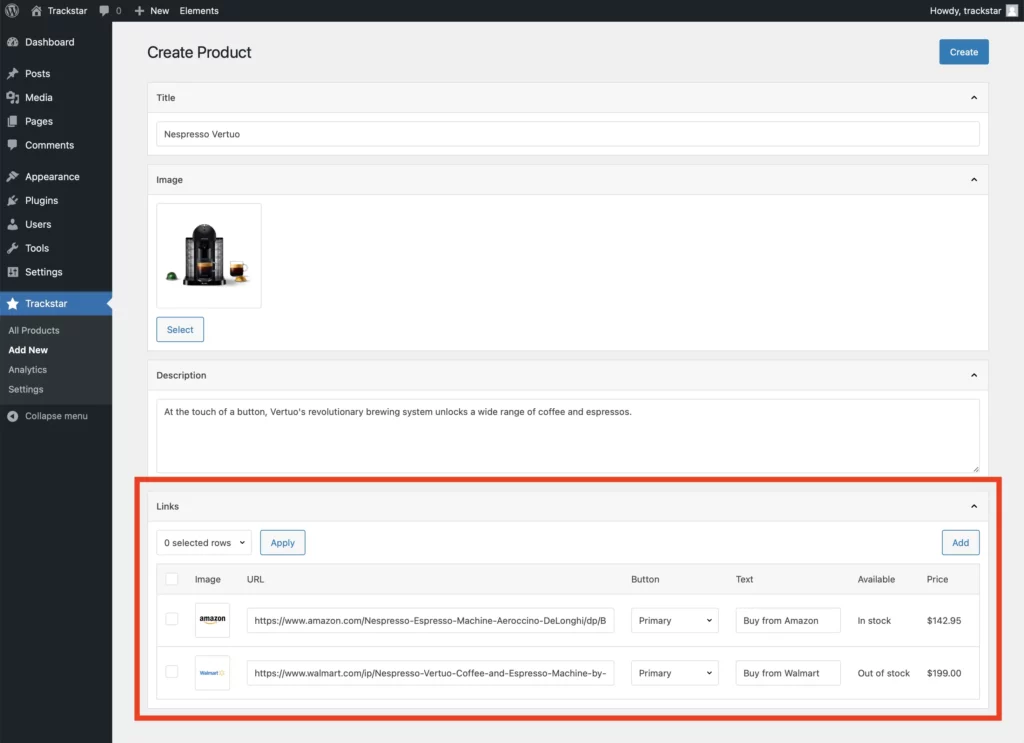Open the Button style dropdown for Amazon row
The image size is (1024, 743).
tap(675, 620)
